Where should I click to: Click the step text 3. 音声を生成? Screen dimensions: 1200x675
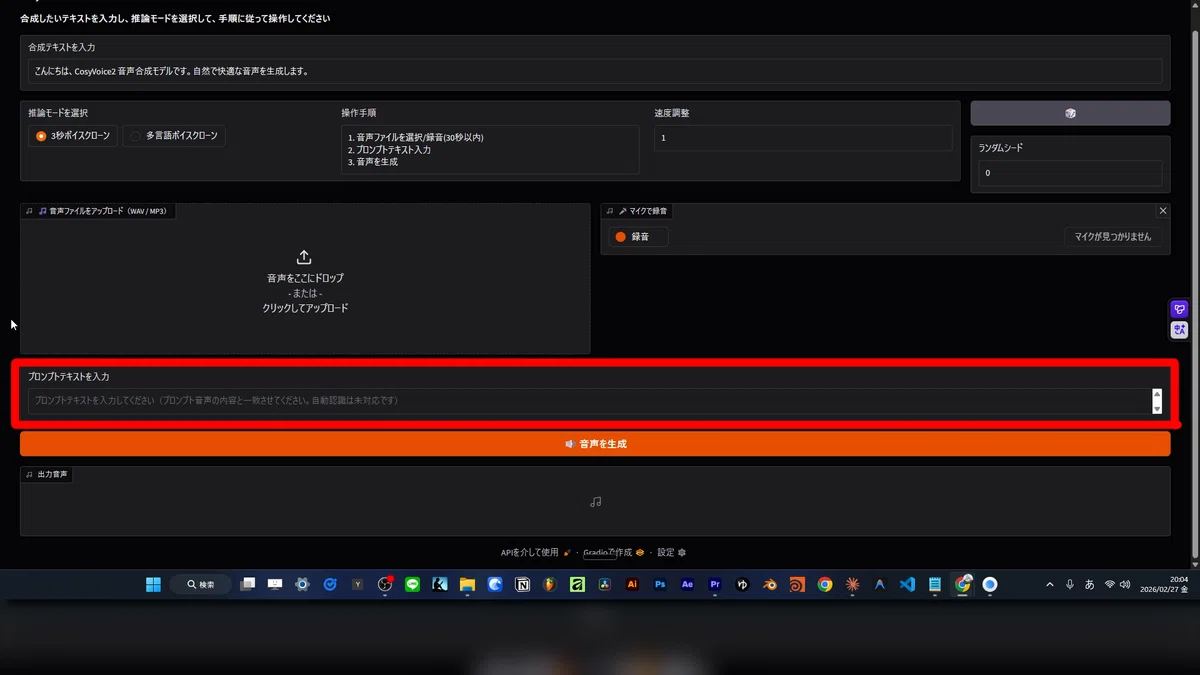coord(373,161)
